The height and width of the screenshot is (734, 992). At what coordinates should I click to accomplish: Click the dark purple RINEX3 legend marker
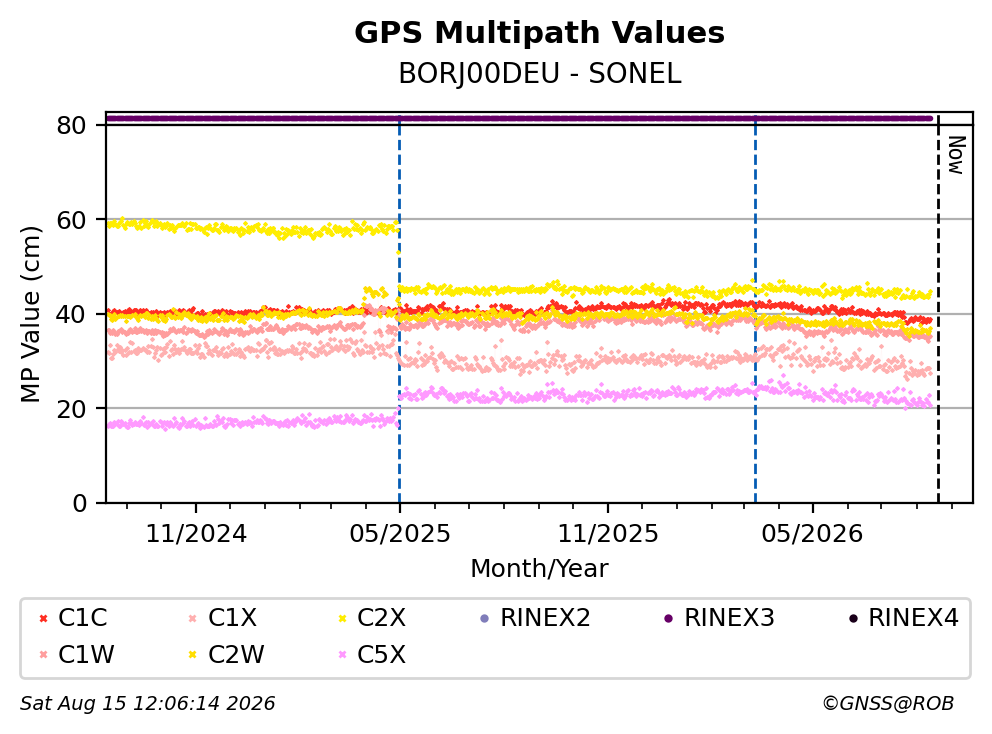pos(669,618)
